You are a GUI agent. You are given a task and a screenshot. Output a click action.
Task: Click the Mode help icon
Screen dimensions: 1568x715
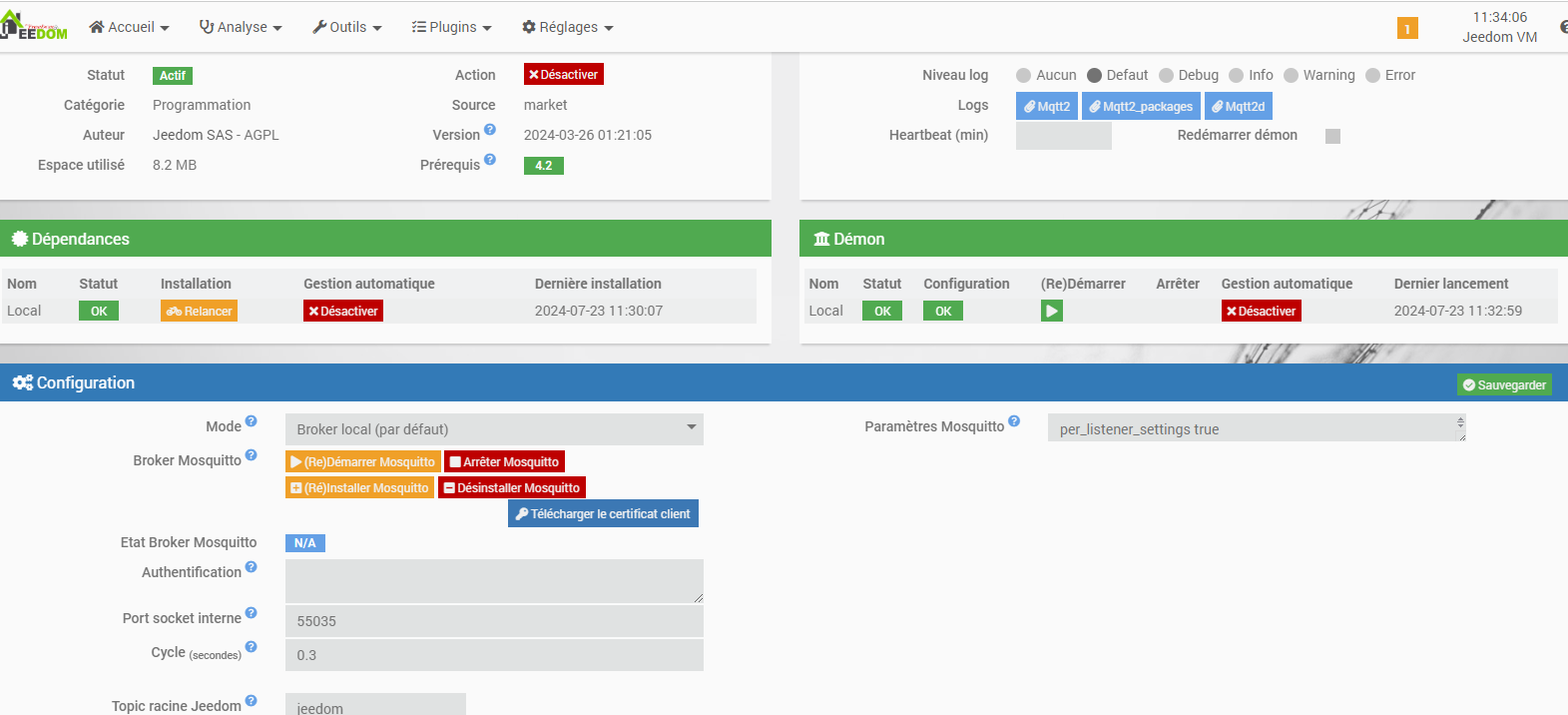pos(252,421)
